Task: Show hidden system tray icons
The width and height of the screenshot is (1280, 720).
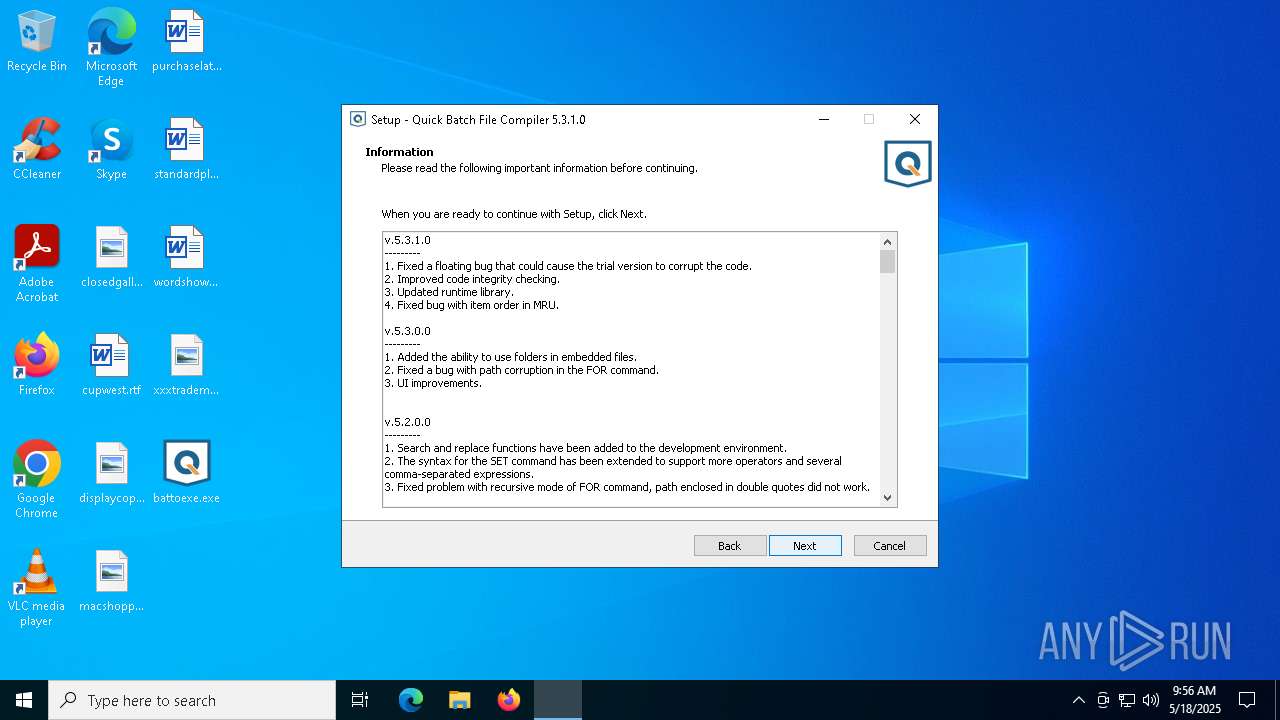Action: [1078, 700]
